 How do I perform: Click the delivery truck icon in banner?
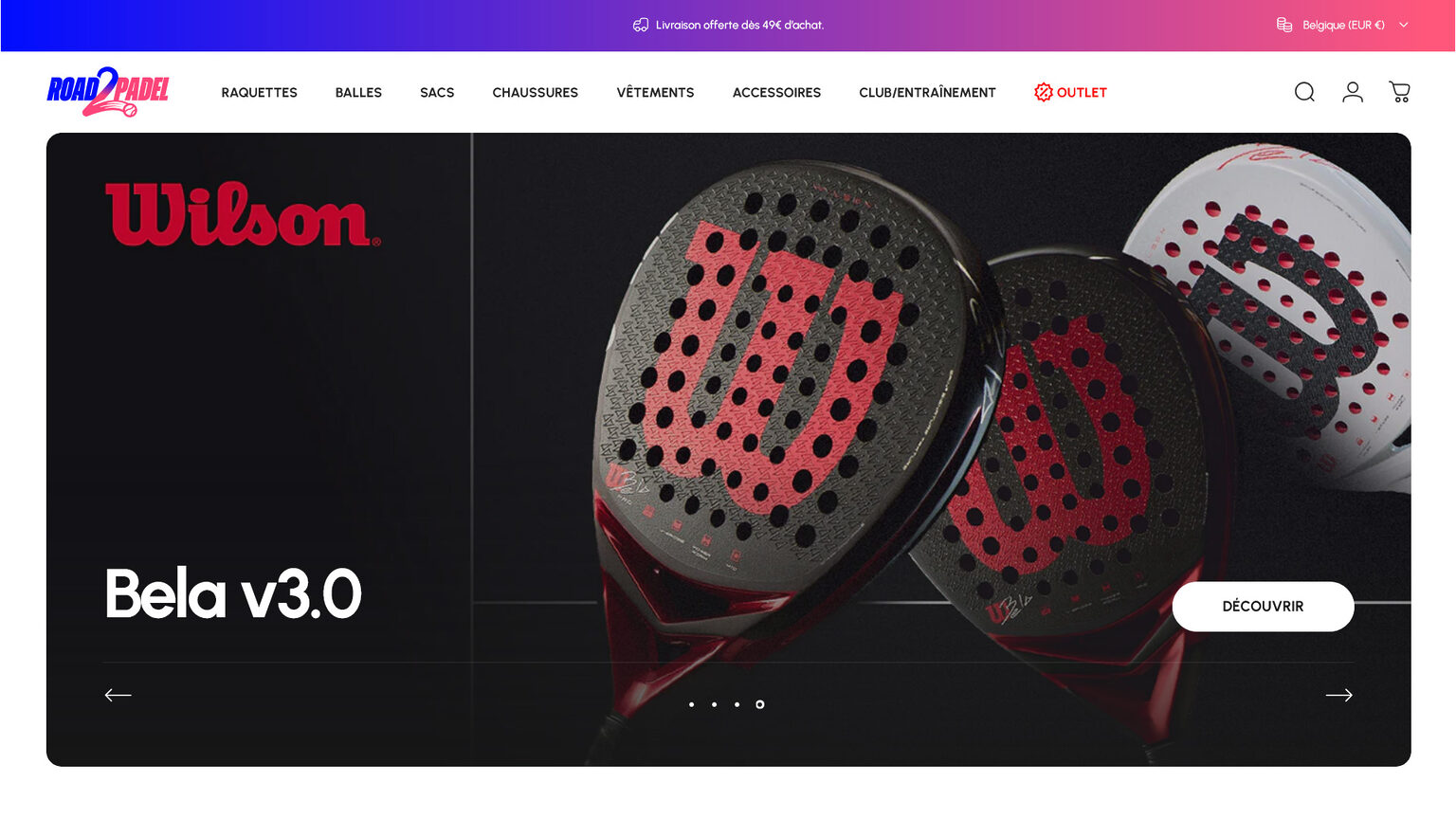pos(641,25)
